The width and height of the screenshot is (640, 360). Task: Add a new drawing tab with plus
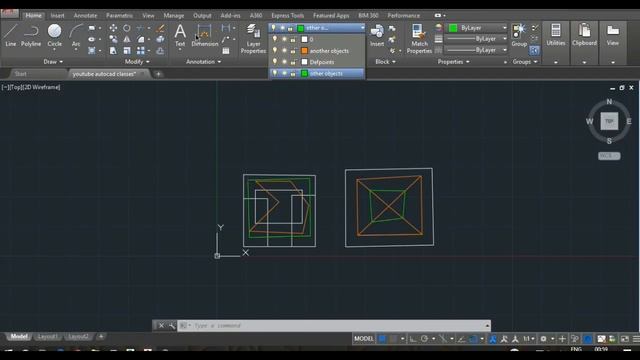point(158,74)
